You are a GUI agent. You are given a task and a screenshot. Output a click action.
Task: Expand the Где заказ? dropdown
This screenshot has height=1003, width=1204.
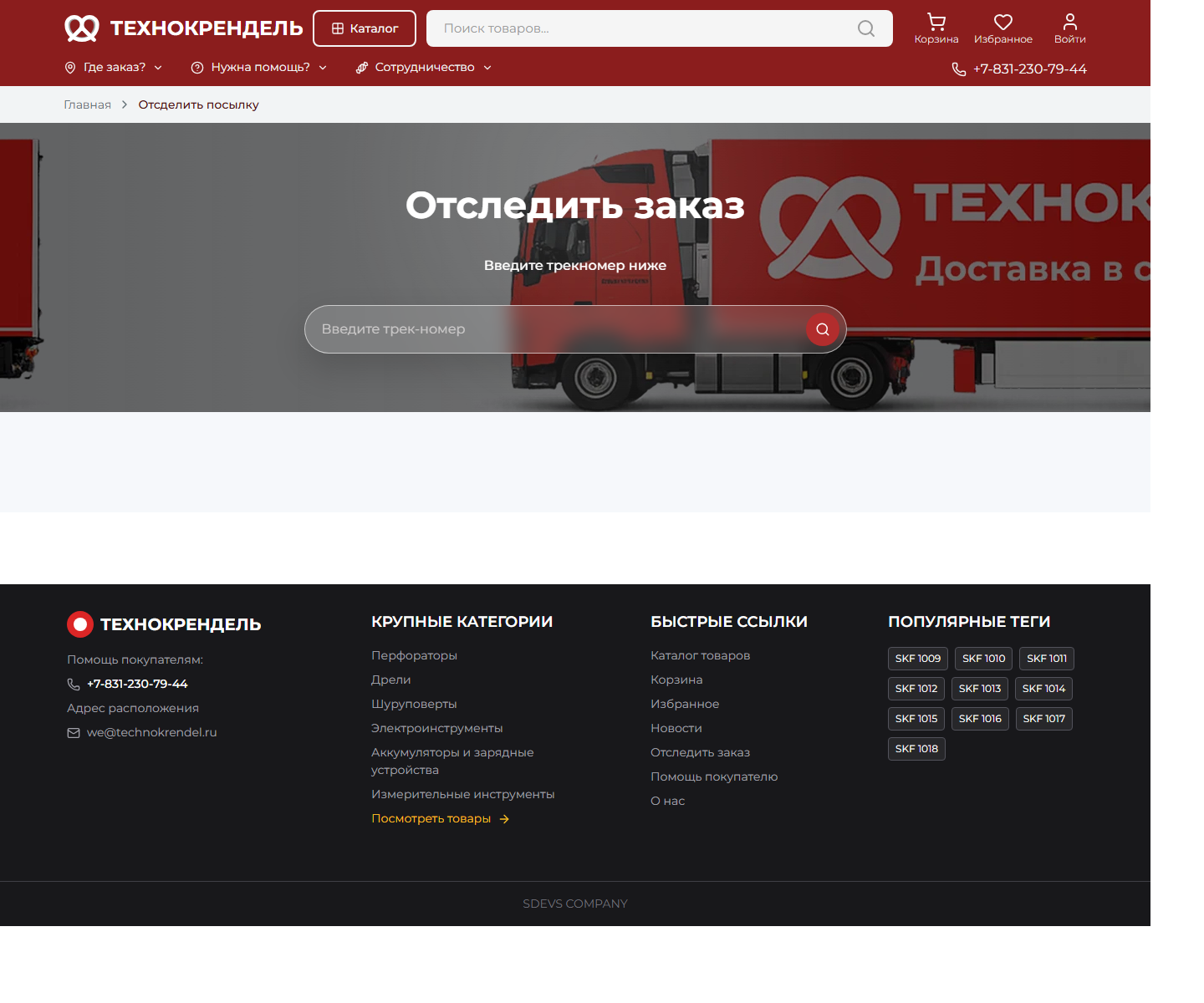[x=114, y=68]
